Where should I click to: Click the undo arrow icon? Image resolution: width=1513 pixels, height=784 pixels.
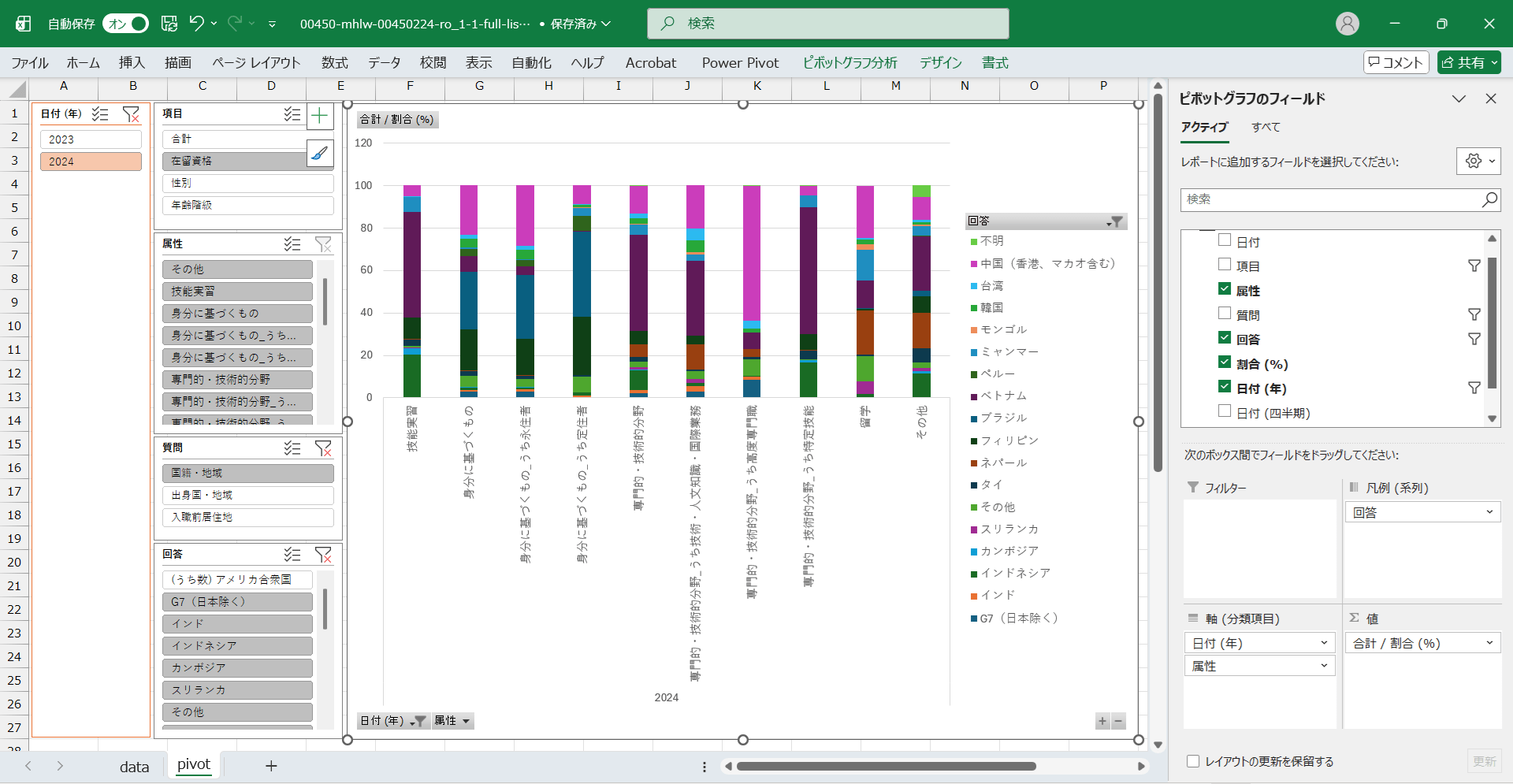point(196,24)
